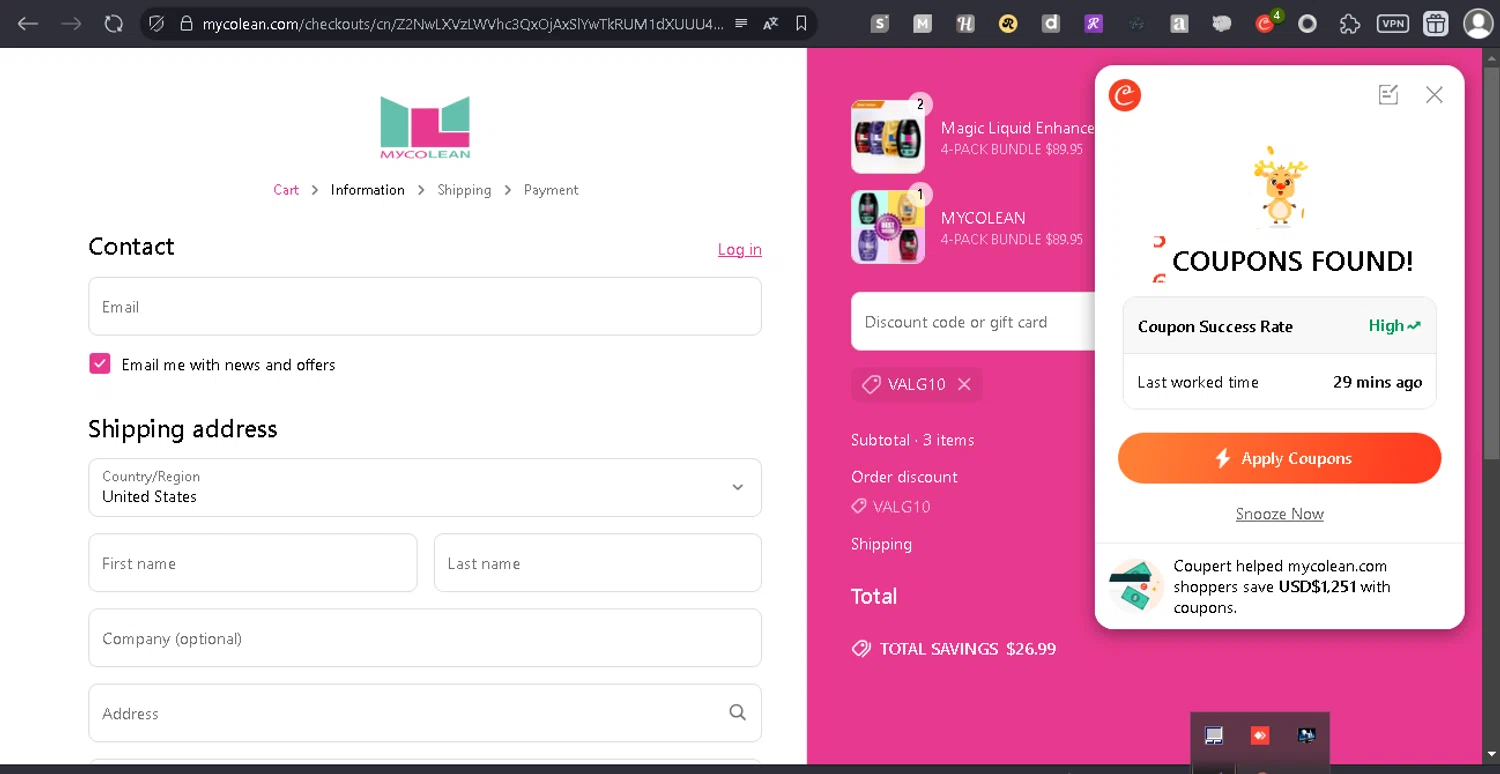Click the 'TOTAL SAVINGS $26.99' text
The height and width of the screenshot is (774, 1500).
(x=968, y=649)
